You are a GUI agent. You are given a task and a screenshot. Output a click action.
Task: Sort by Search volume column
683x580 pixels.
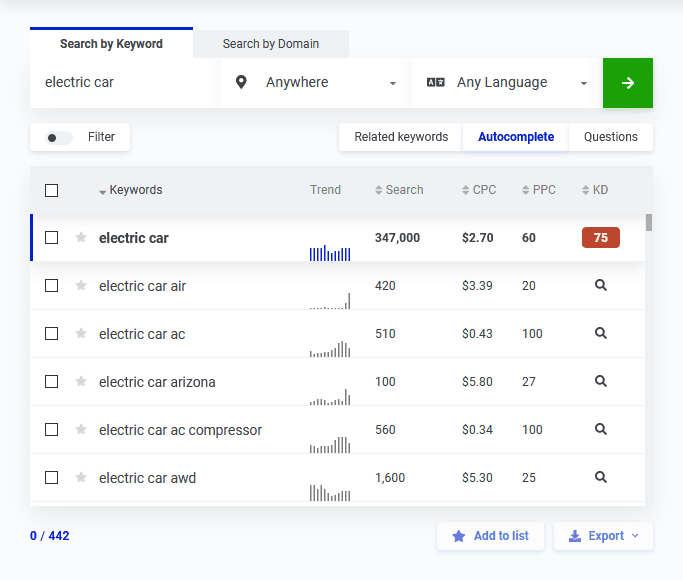pyautogui.click(x=399, y=190)
